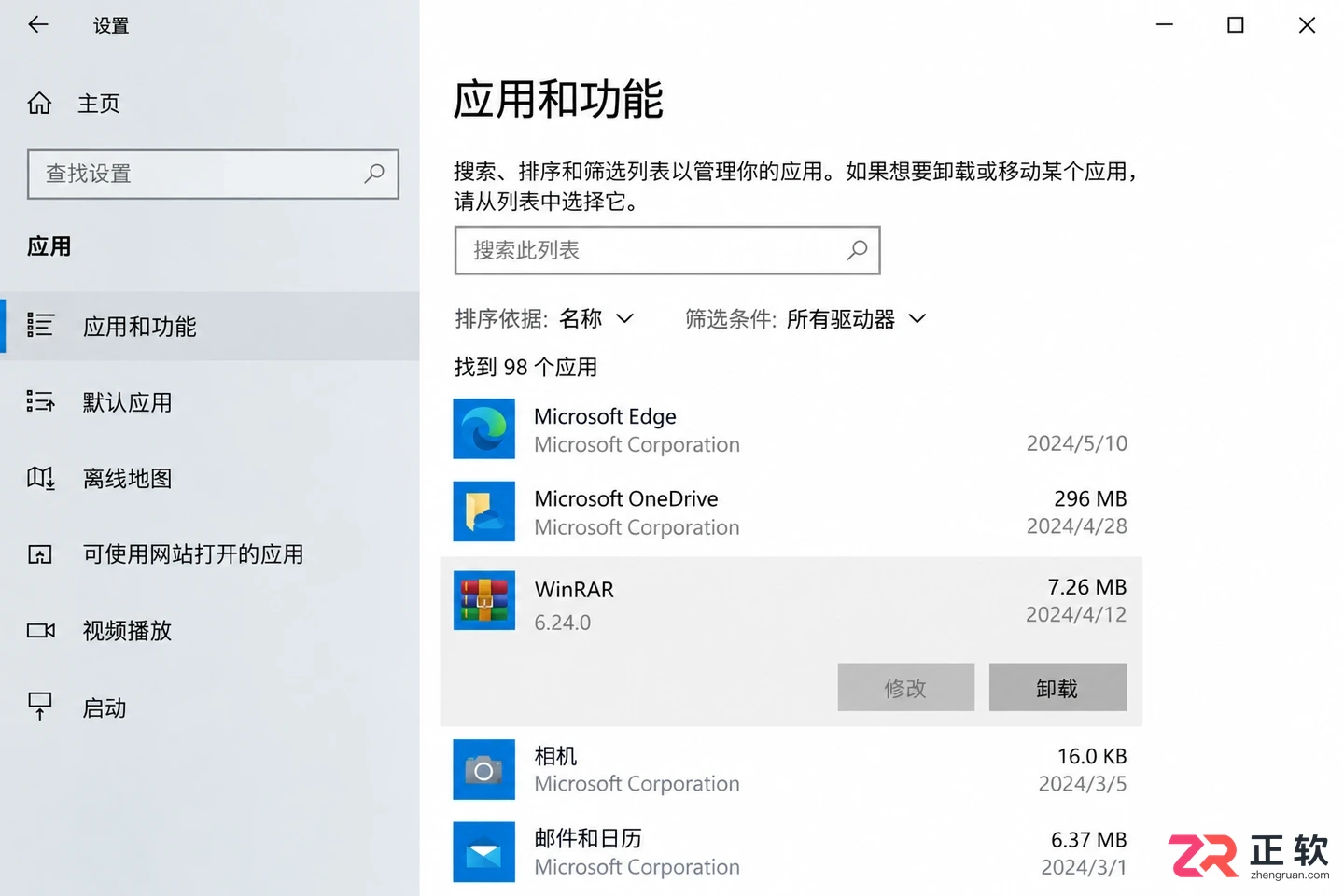Screen dimensions: 1344x896
Task: Click the magnifier icon in 搜索此列表 box
Action: pos(857,250)
